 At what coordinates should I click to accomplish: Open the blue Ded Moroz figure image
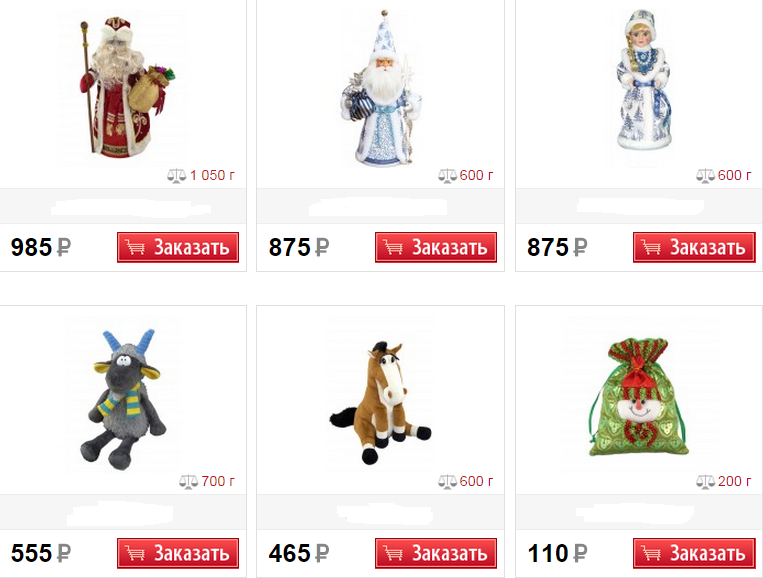381,88
